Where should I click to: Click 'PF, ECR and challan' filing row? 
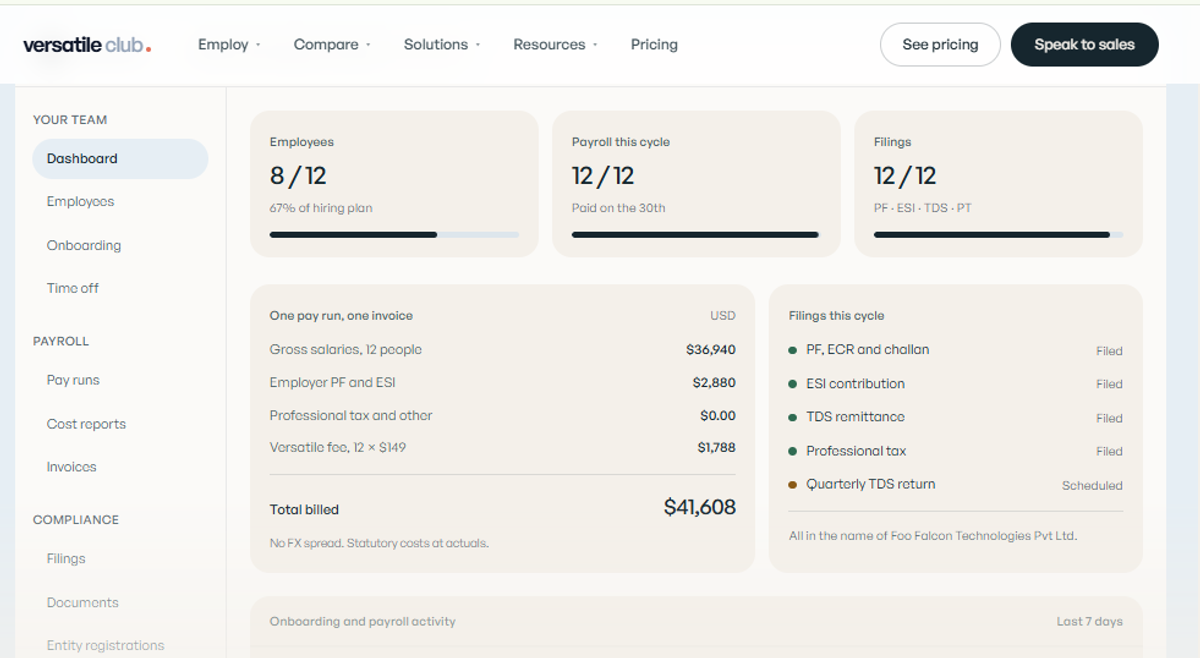(x=955, y=350)
